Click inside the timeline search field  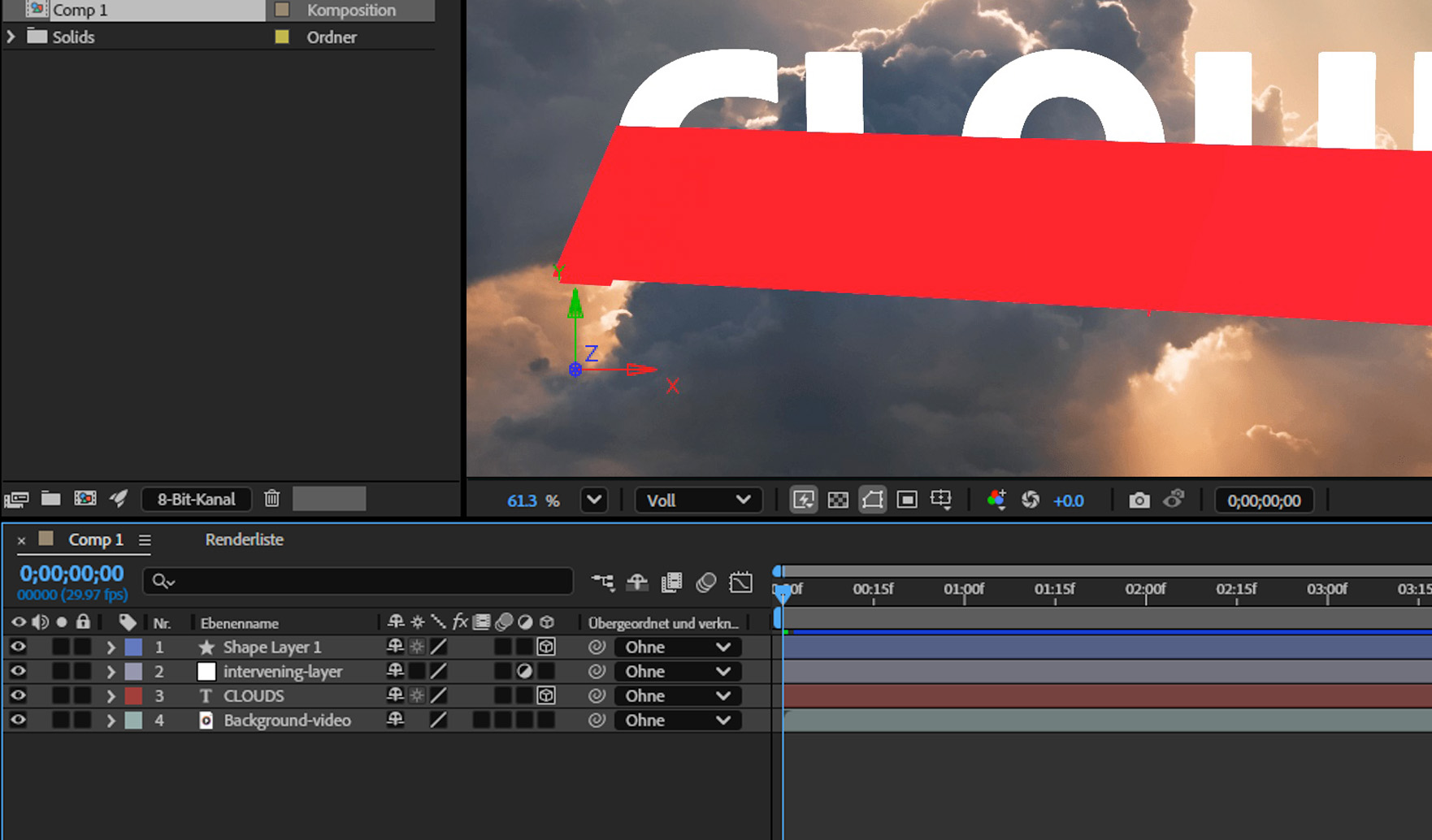coord(358,582)
